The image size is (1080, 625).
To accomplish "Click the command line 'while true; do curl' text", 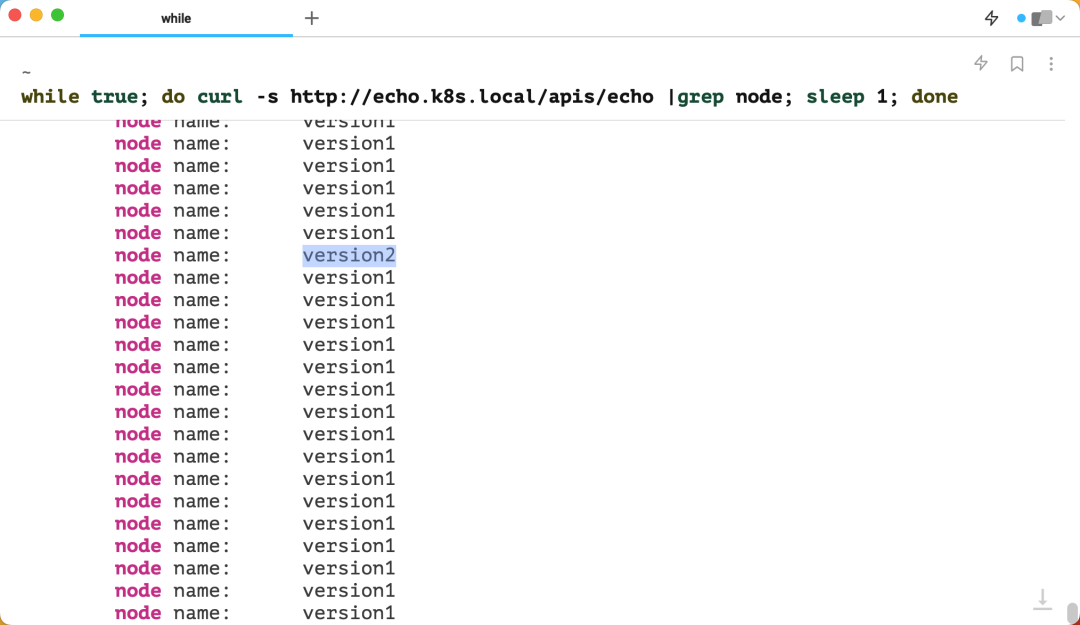I will click(x=132, y=96).
